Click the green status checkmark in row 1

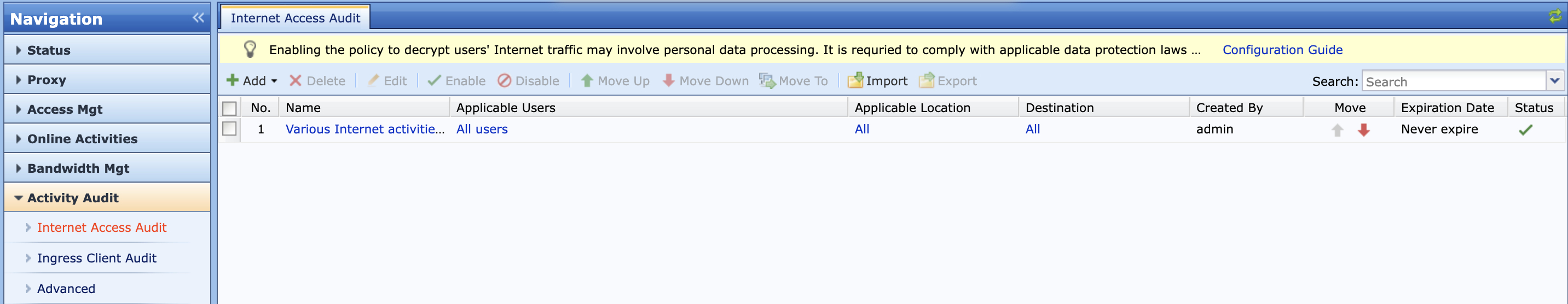pyautogui.click(x=1525, y=130)
